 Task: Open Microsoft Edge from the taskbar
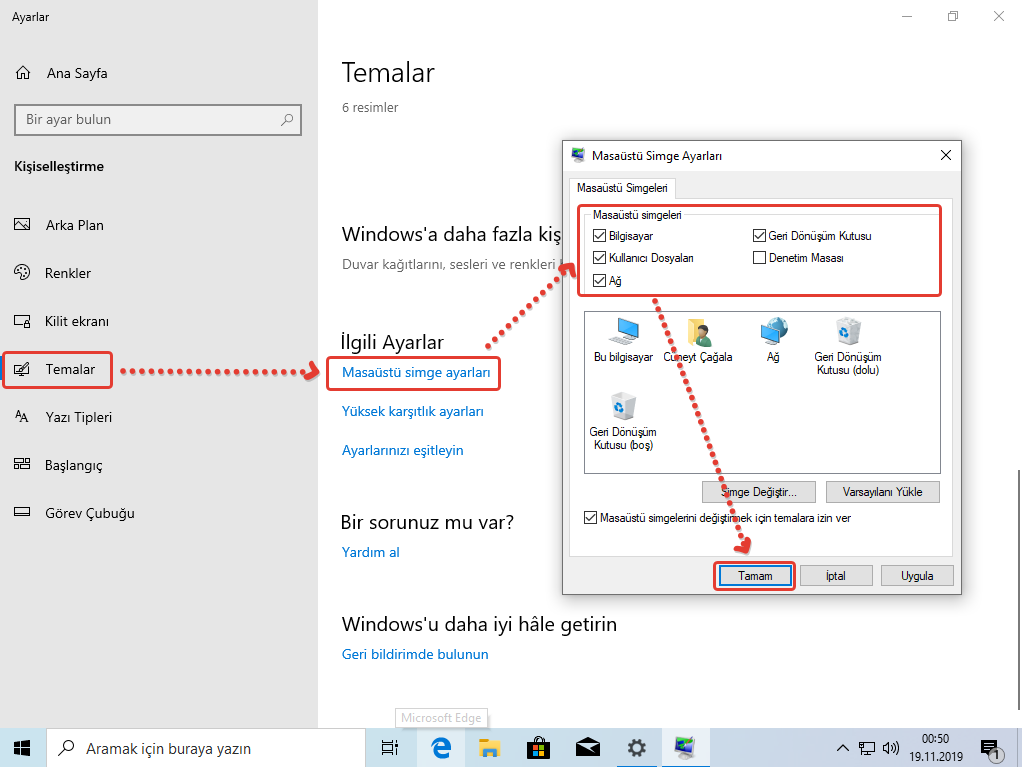click(x=440, y=747)
